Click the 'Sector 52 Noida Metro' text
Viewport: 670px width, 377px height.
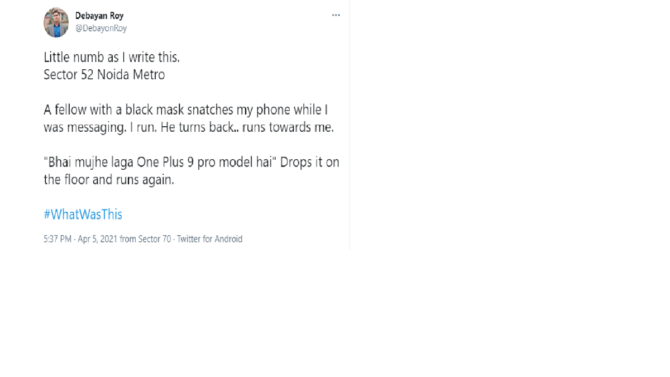click(104, 75)
